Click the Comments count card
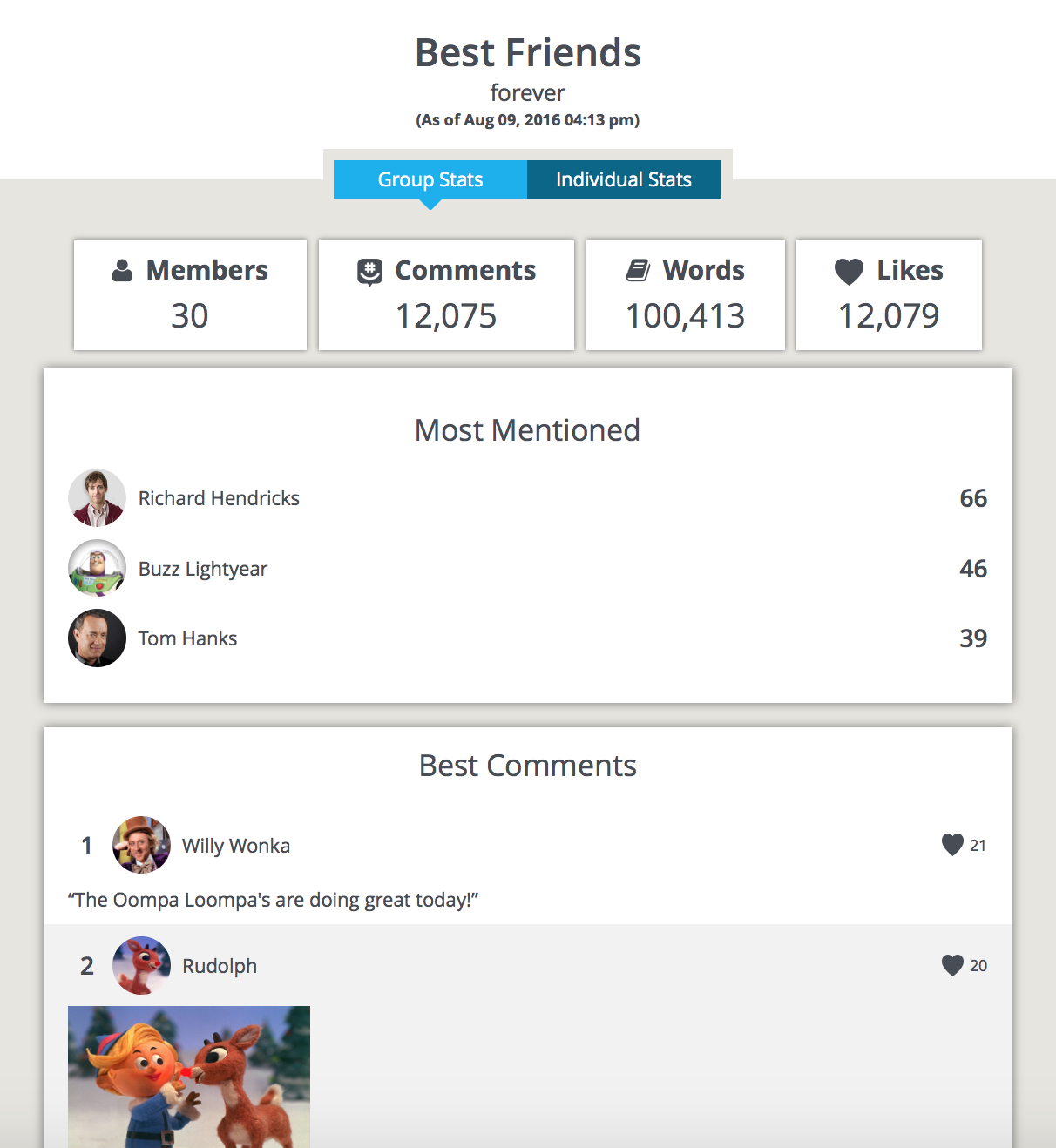The height and width of the screenshot is (1148, 1056). [x=446, y=294]
